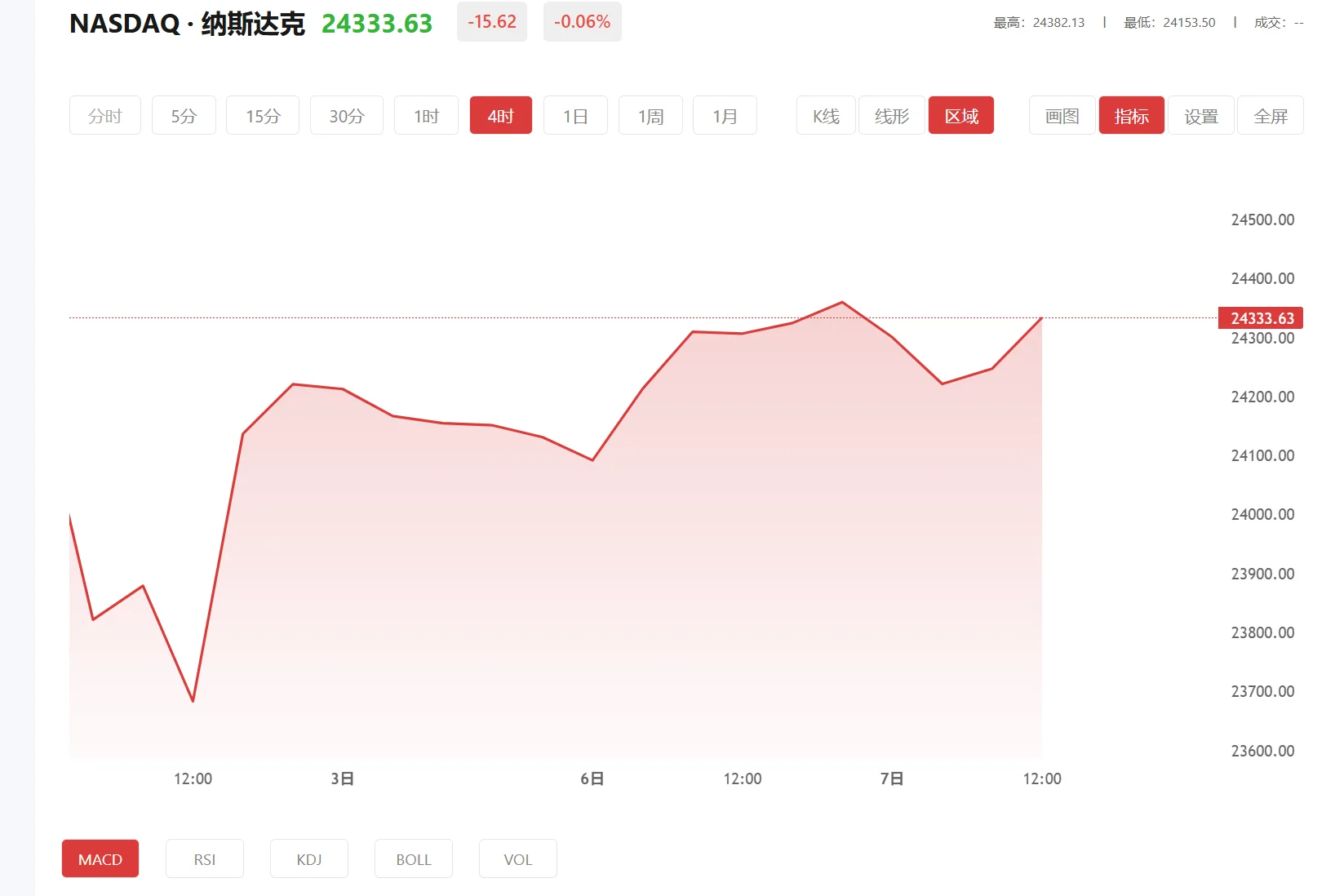Screen dimensions: 1335x896
Task: Select the 线形 line chart style
Action: (x=891, y=115)
